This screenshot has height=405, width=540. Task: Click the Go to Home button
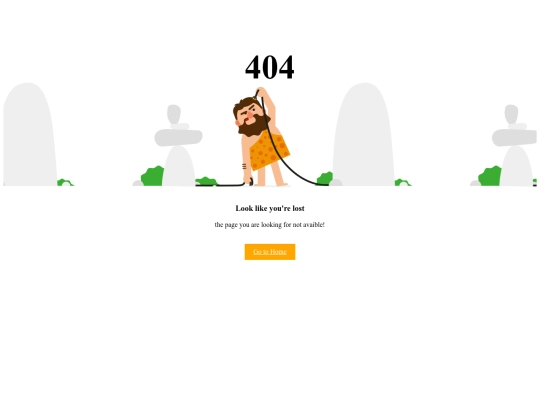click(270, 252)
